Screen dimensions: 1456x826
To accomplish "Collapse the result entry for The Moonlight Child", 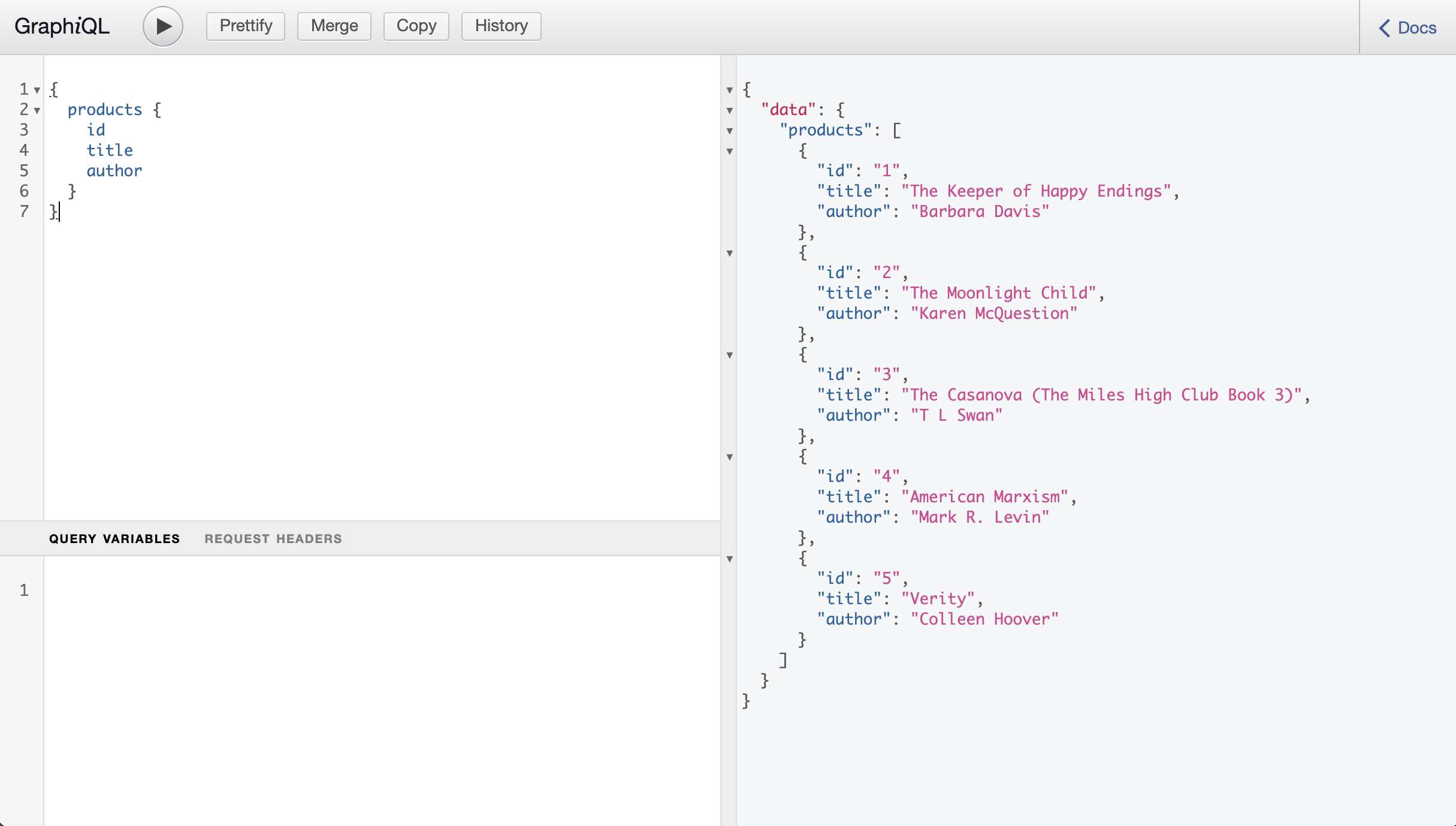I will coord(730,254).
